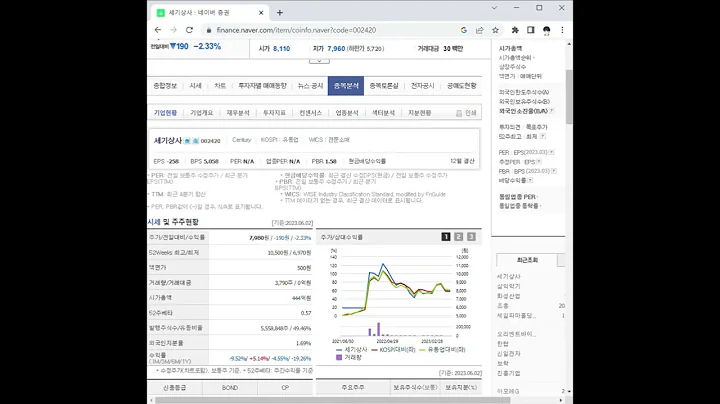Show chart view 3
Viewport: 720px width, 404px height.
click(x=471, y=236)
